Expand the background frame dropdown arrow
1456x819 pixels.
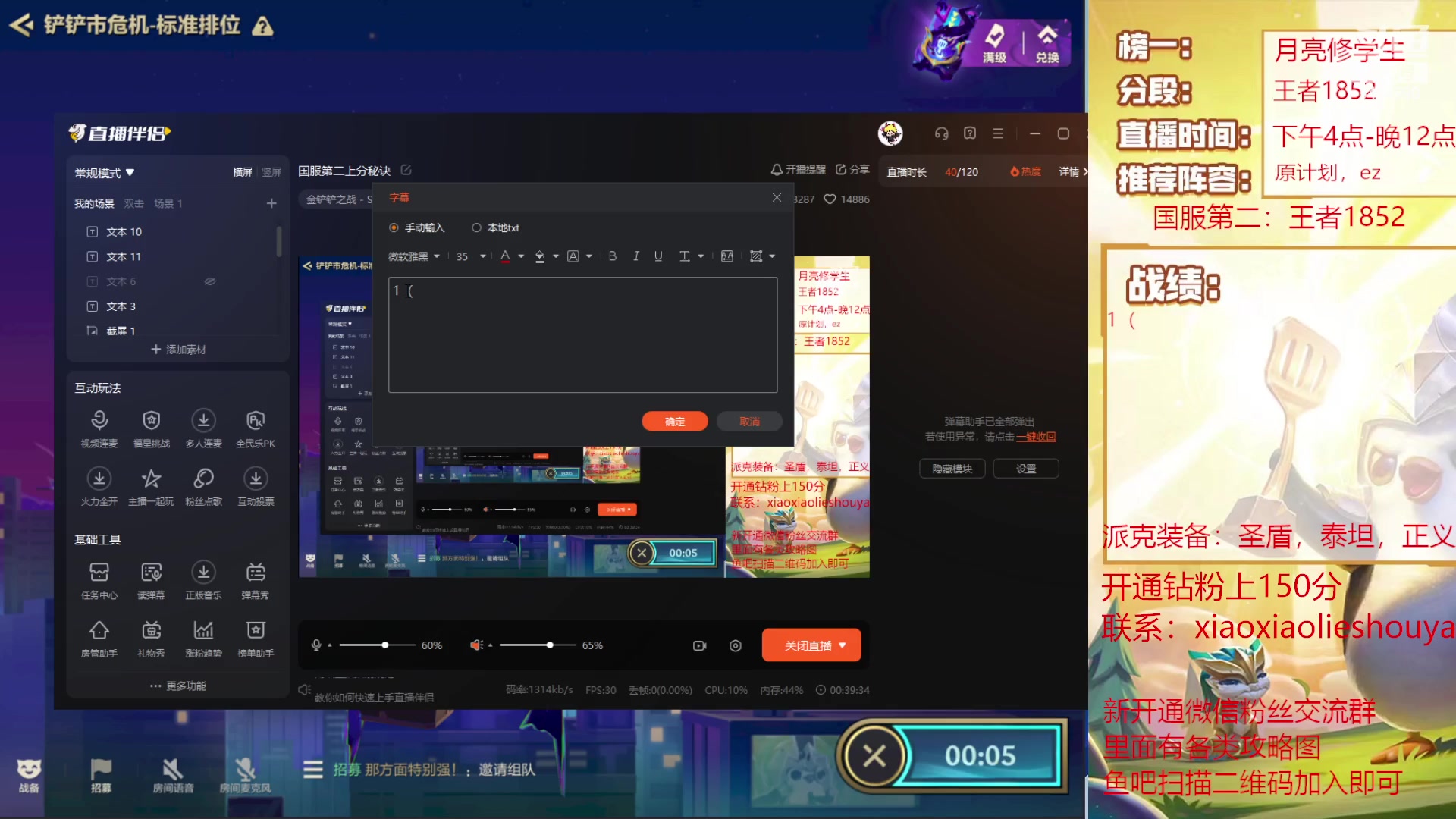772,256
